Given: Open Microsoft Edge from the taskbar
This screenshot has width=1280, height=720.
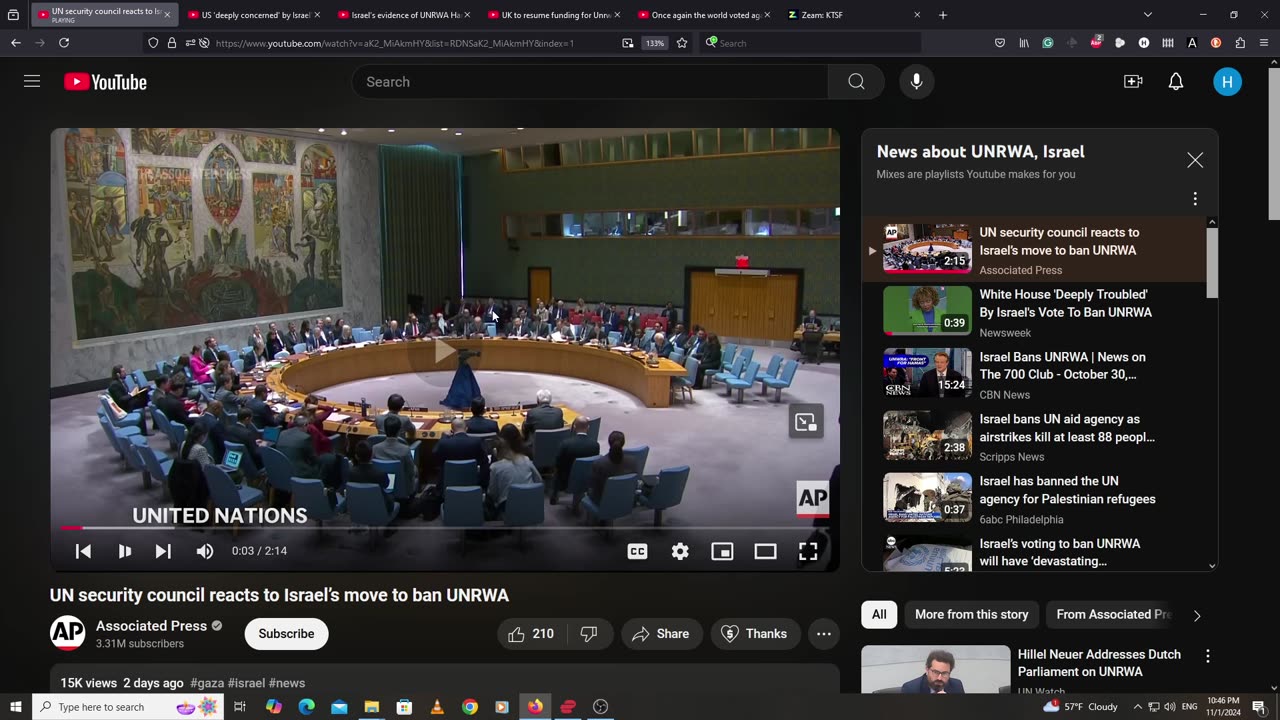Looking at the screenshot, I should click(x=306, y=707).
